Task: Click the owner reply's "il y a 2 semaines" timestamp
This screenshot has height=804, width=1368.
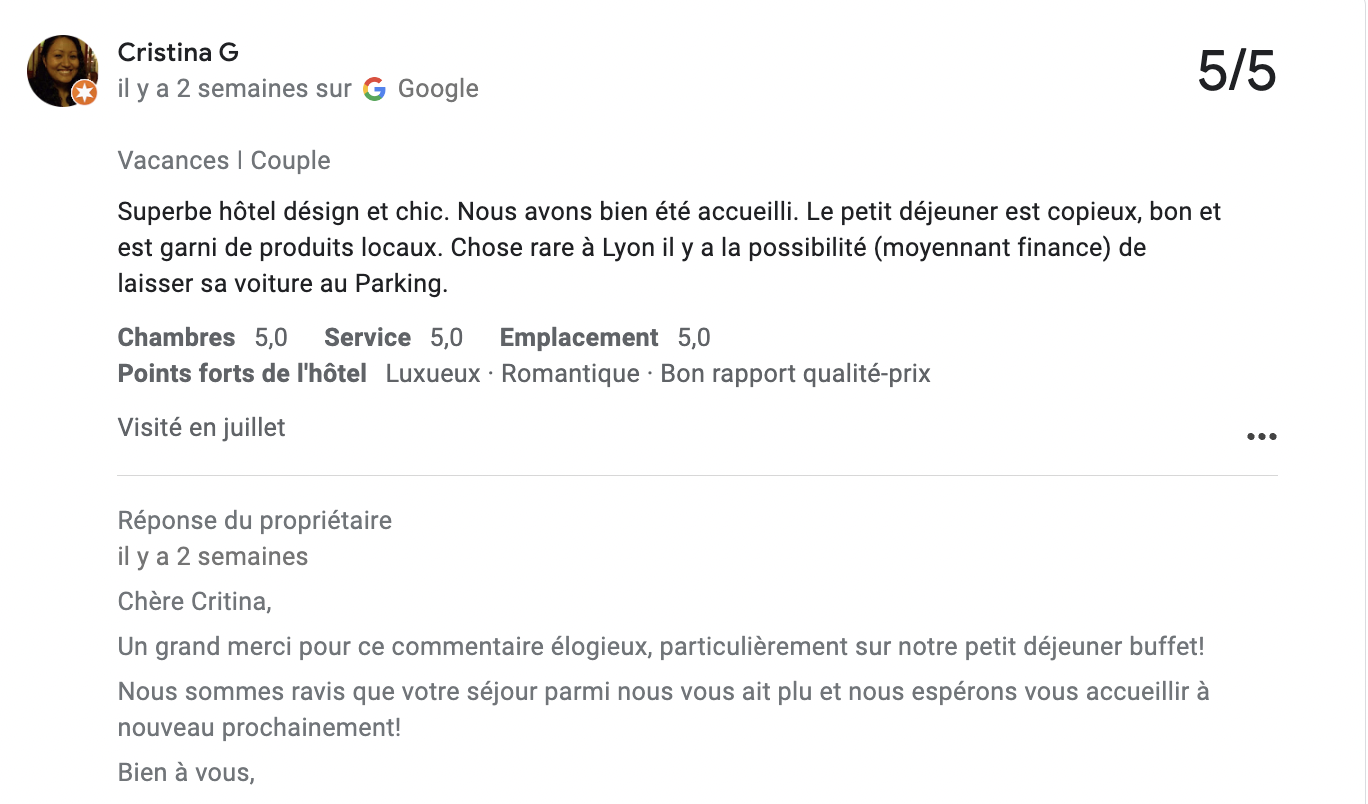Action: tap(213, 556)
